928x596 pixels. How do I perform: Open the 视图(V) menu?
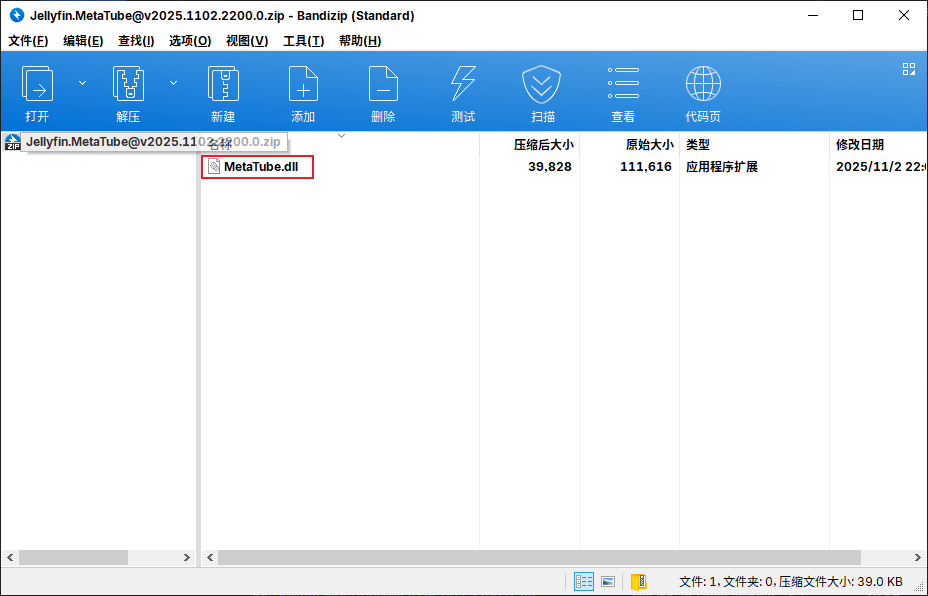click(x=247, y=41)
